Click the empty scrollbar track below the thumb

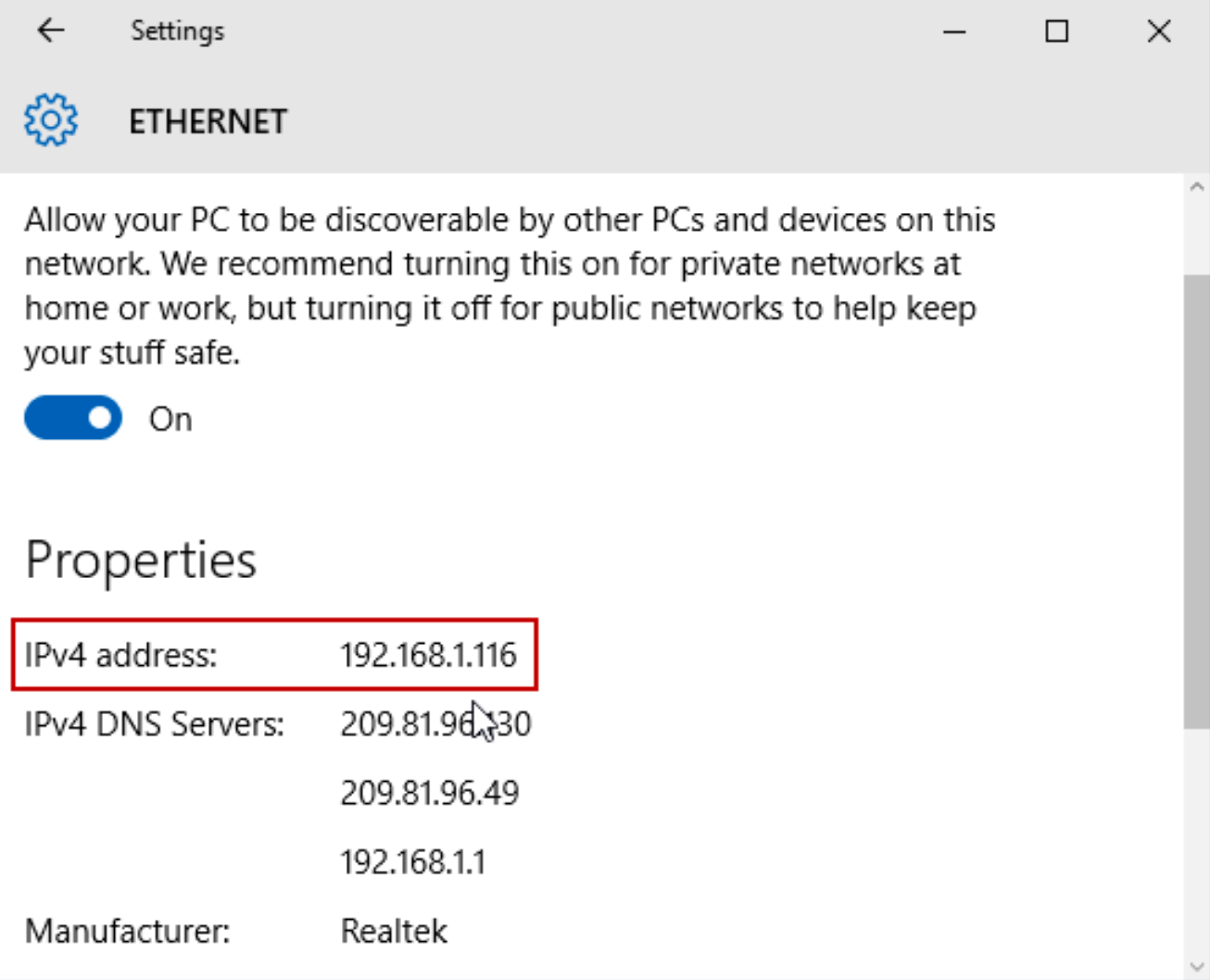[1196, 834]
